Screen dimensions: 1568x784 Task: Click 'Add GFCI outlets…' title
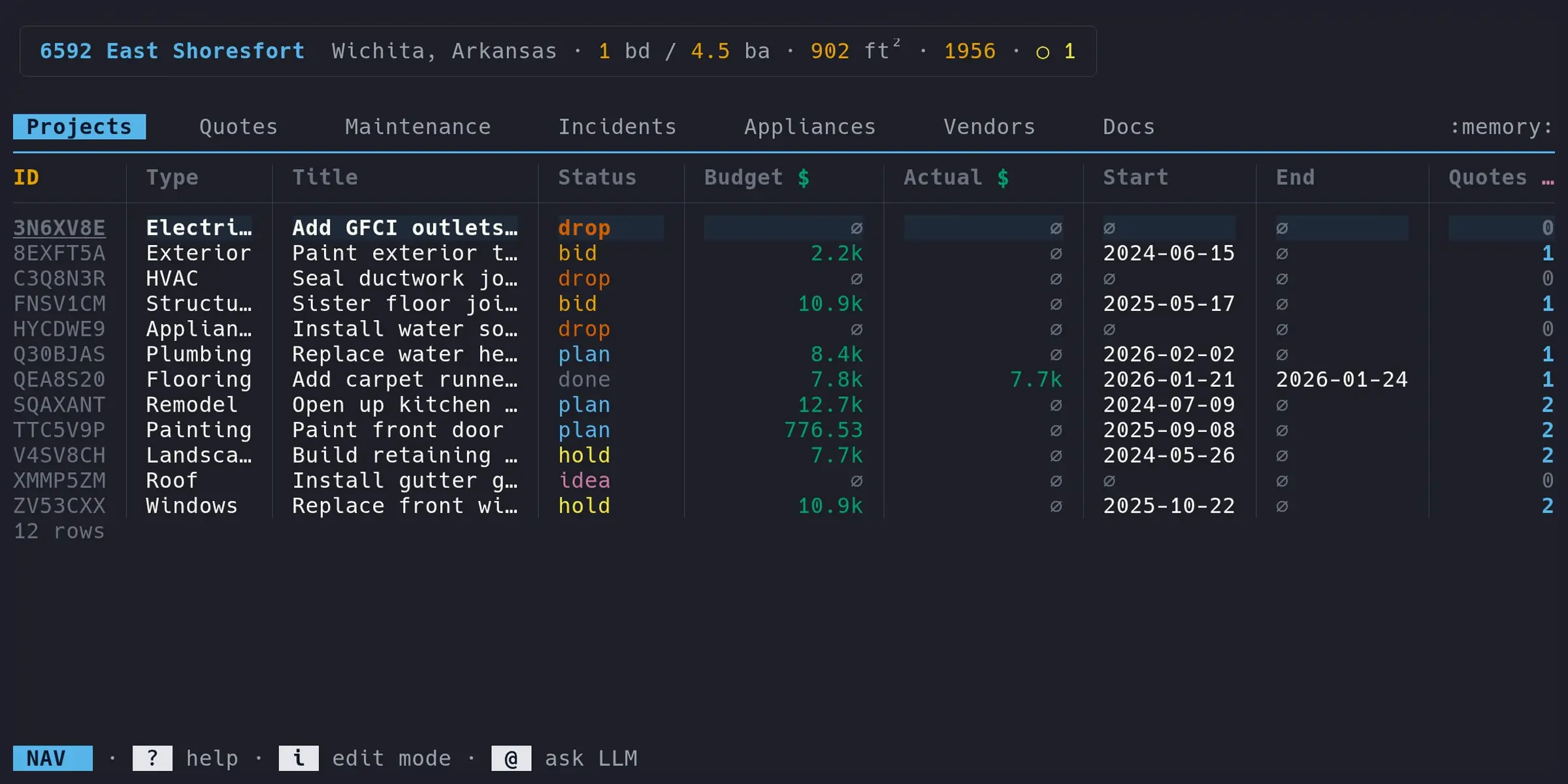[x=405, y=228]
